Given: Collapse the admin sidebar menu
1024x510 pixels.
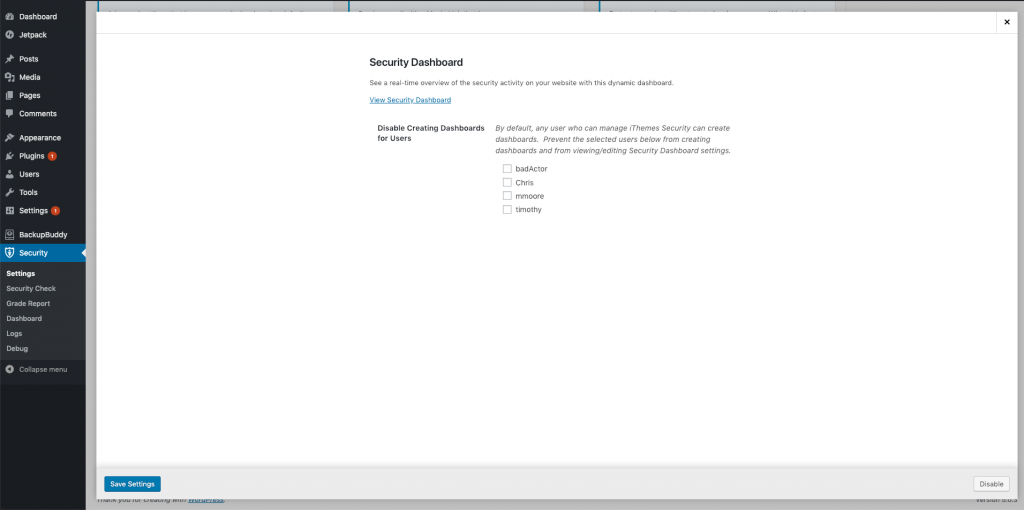Looking at the screenshot, I should pos(42,370).
